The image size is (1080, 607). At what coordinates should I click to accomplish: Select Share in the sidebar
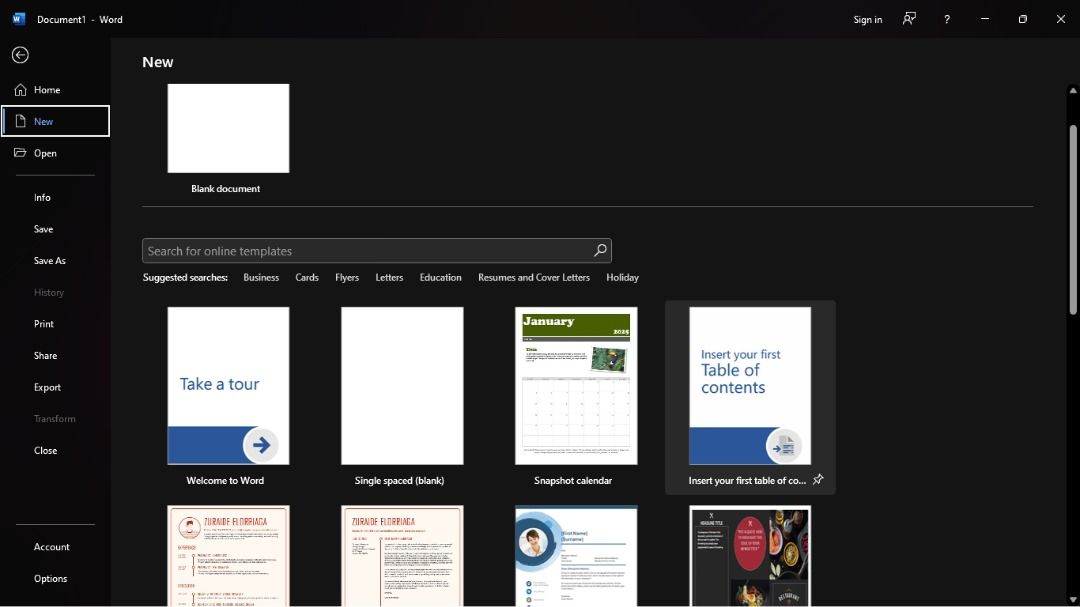click(45, 356)
